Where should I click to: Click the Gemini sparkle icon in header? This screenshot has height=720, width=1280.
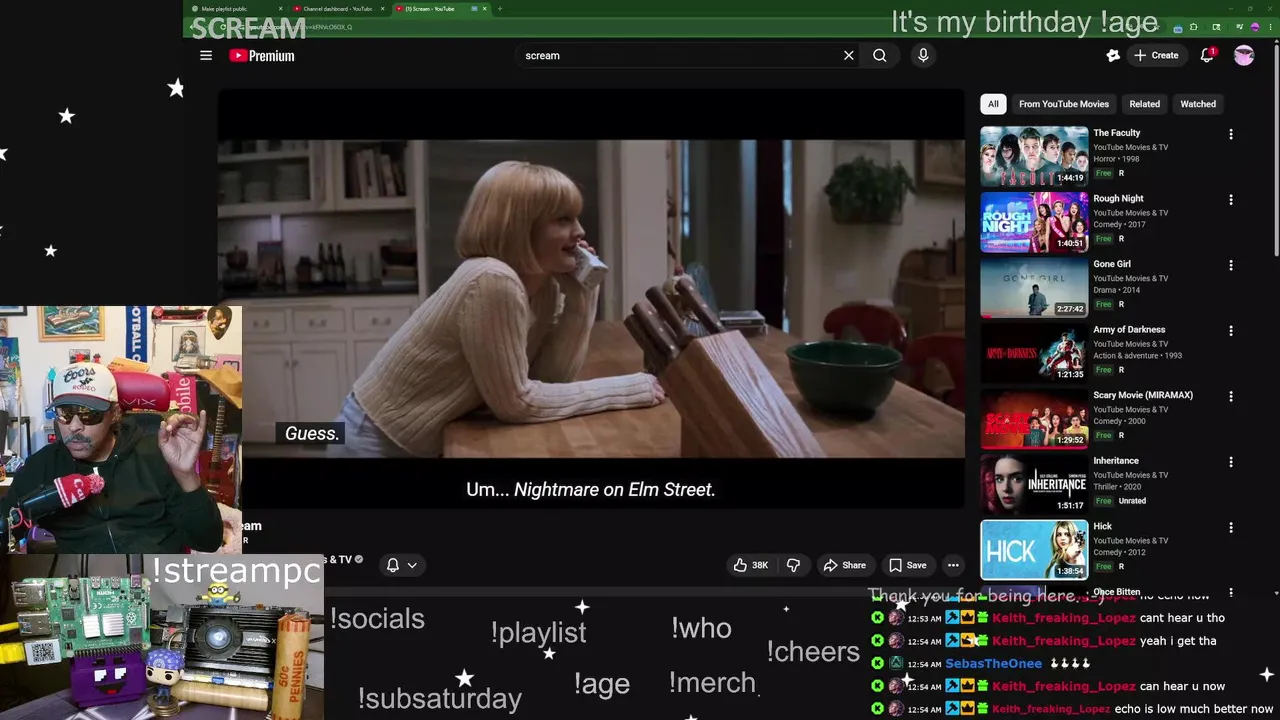1113,56
